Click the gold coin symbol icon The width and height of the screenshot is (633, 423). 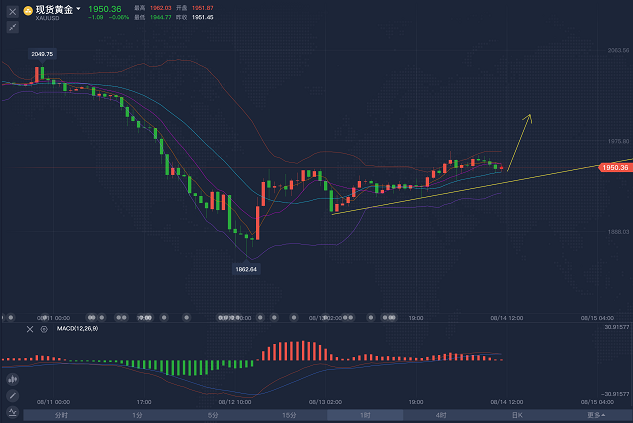point(28,11)
